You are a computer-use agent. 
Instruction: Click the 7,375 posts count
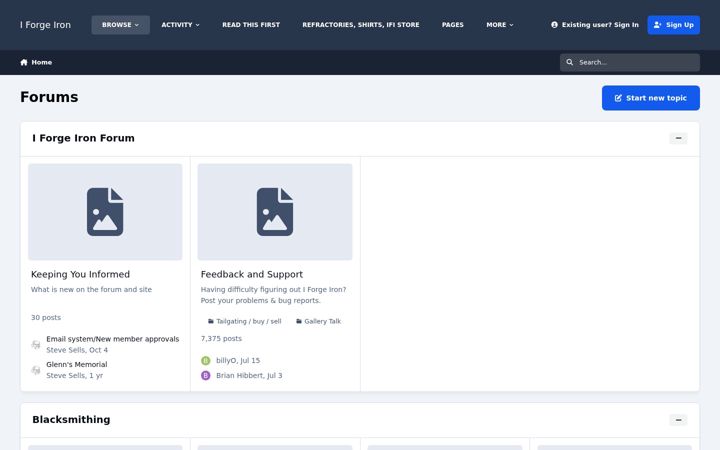tap(221, 338)
